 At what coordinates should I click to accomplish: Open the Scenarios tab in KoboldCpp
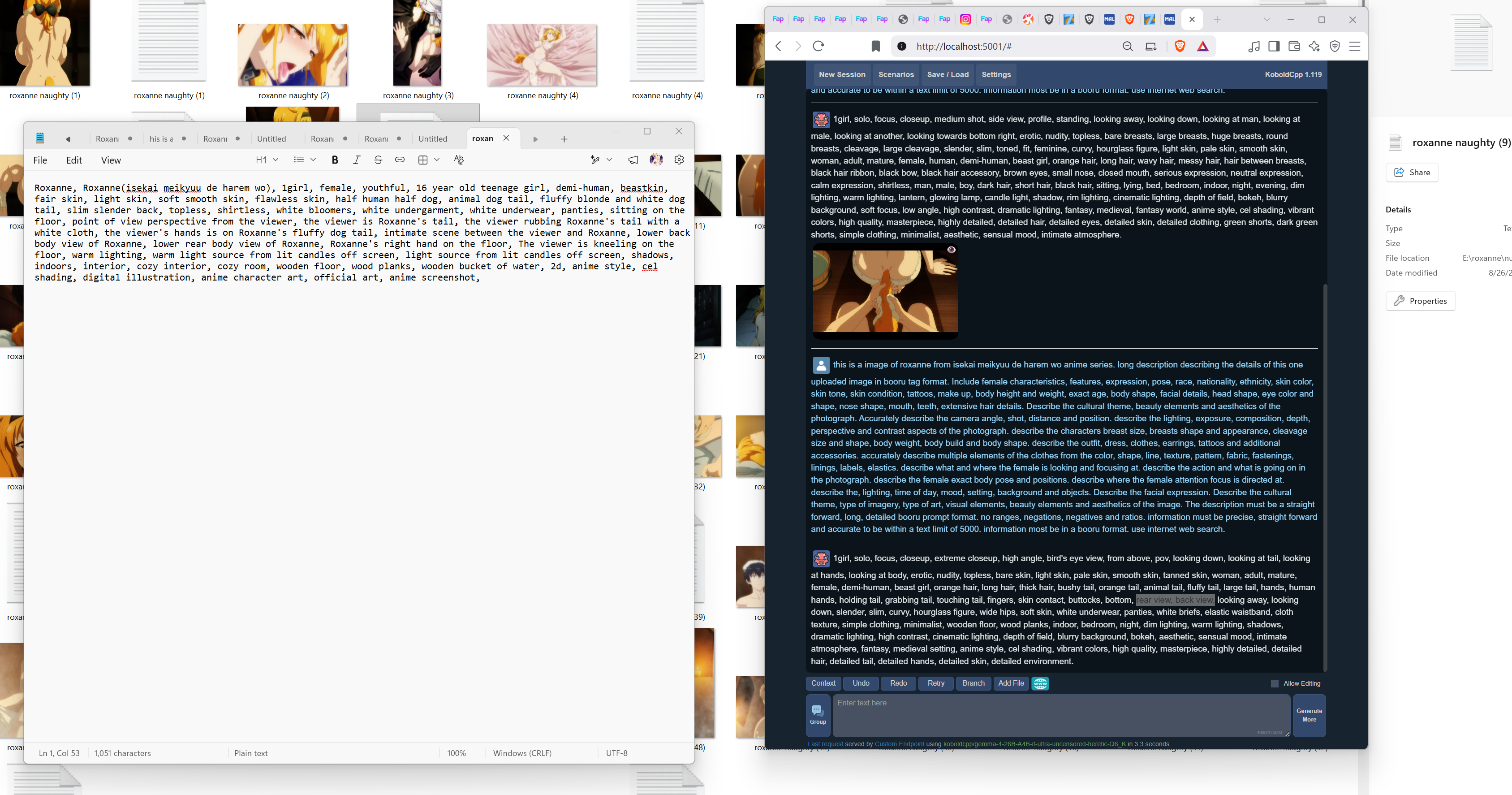pyautogui.click(x=896, y=74)
